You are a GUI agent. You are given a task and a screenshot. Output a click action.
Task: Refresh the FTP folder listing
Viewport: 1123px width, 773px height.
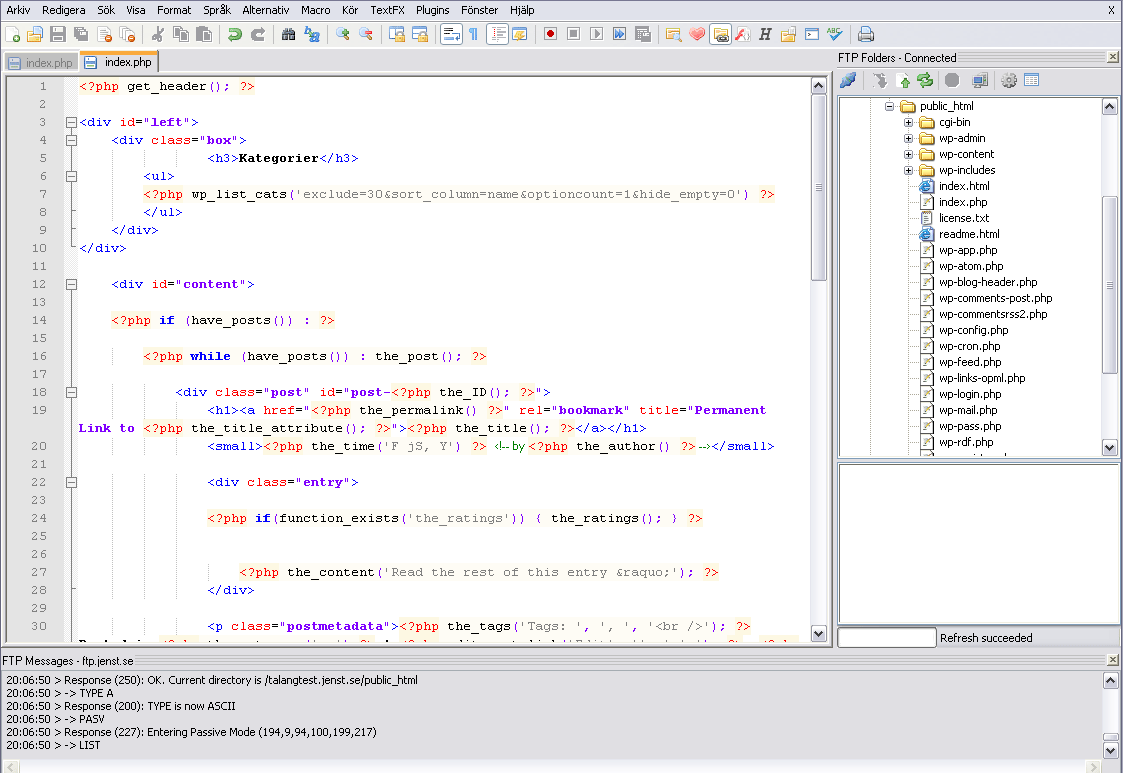click(924, 80)
